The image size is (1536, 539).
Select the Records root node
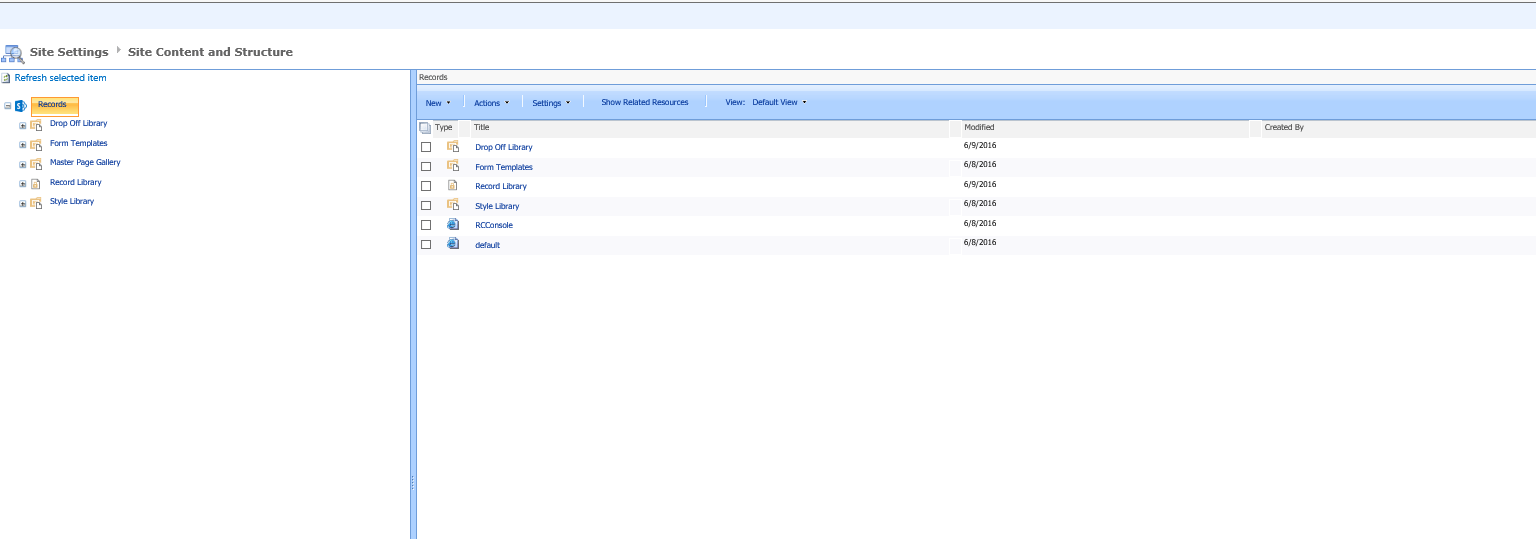click(54, 105)
